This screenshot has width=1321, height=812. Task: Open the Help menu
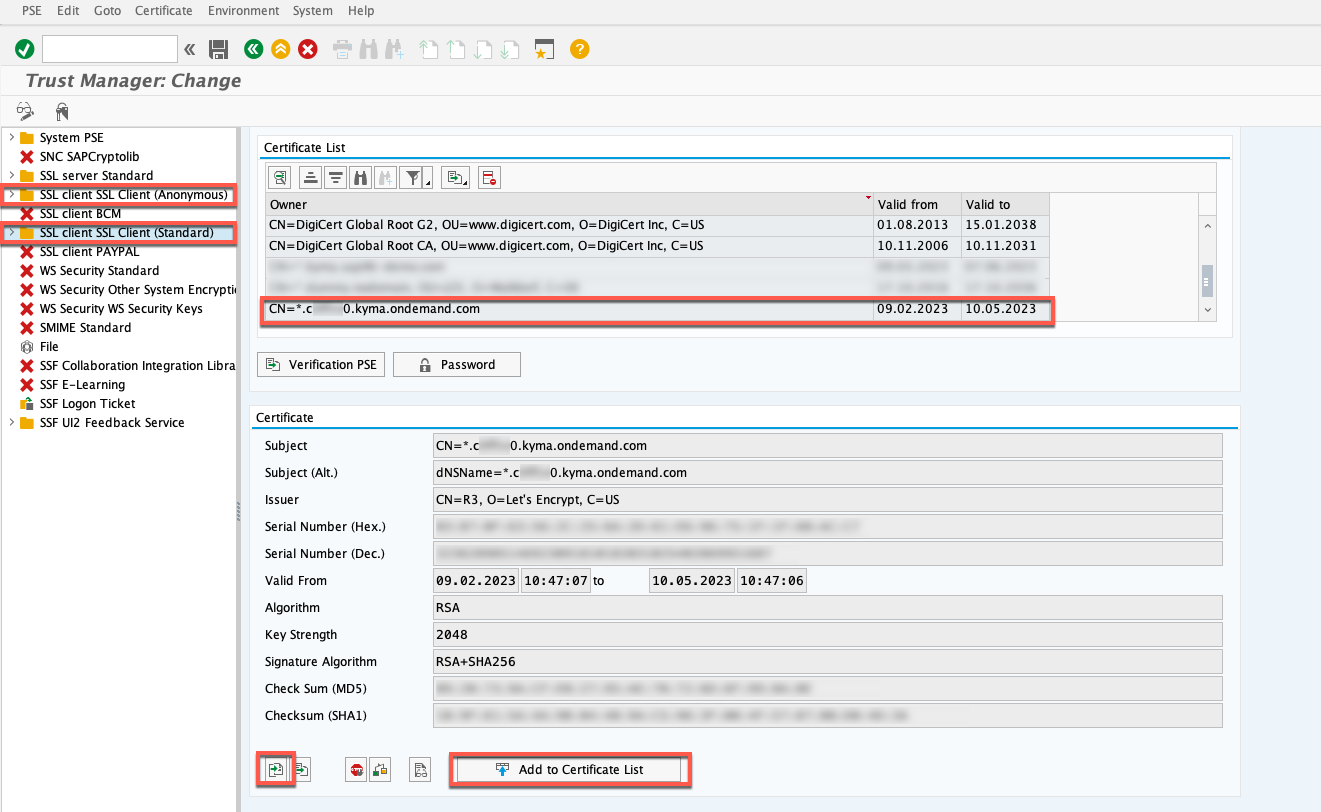361,11
